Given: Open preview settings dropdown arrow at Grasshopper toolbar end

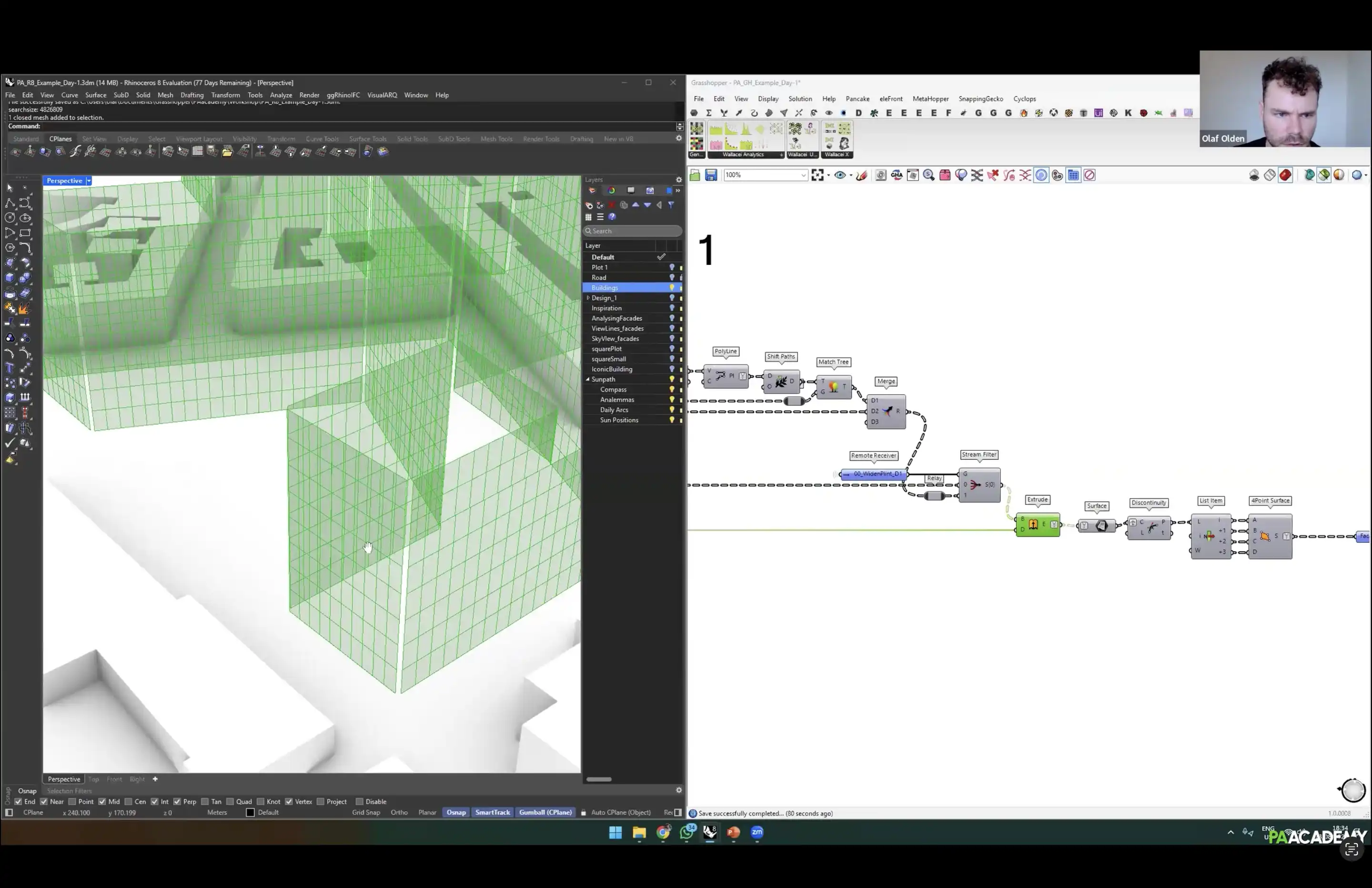Looking at the screenshot, I should coord(1366,175).
